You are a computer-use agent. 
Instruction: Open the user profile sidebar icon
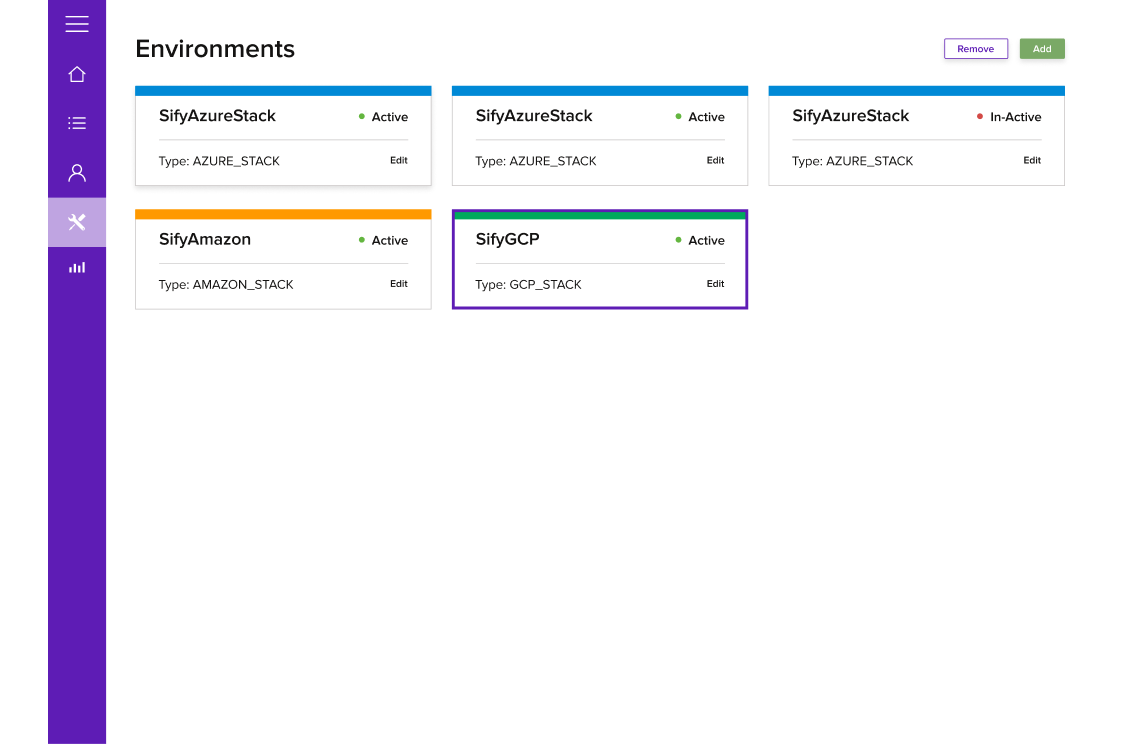click(x=76, y=172)
